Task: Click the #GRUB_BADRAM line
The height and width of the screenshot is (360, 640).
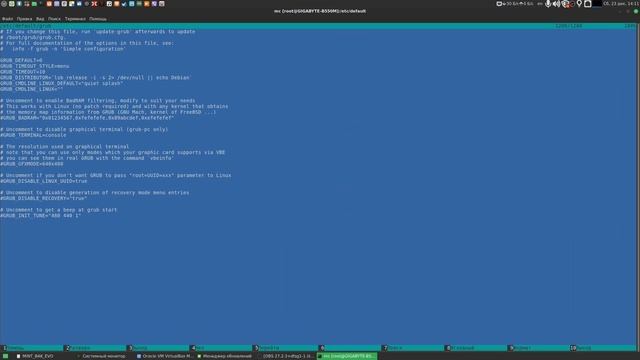Action: click(x=87, y=118)
